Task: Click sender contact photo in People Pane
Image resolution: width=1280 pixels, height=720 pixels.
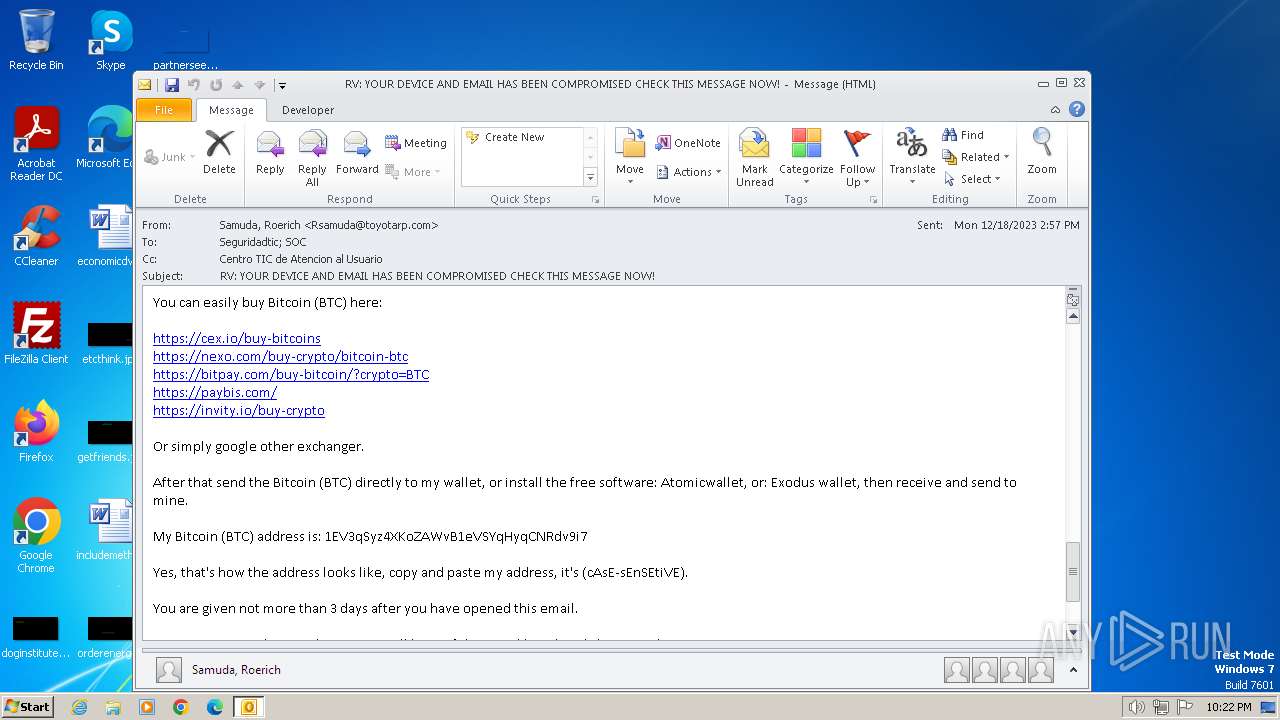Action: tap(169, 670)
